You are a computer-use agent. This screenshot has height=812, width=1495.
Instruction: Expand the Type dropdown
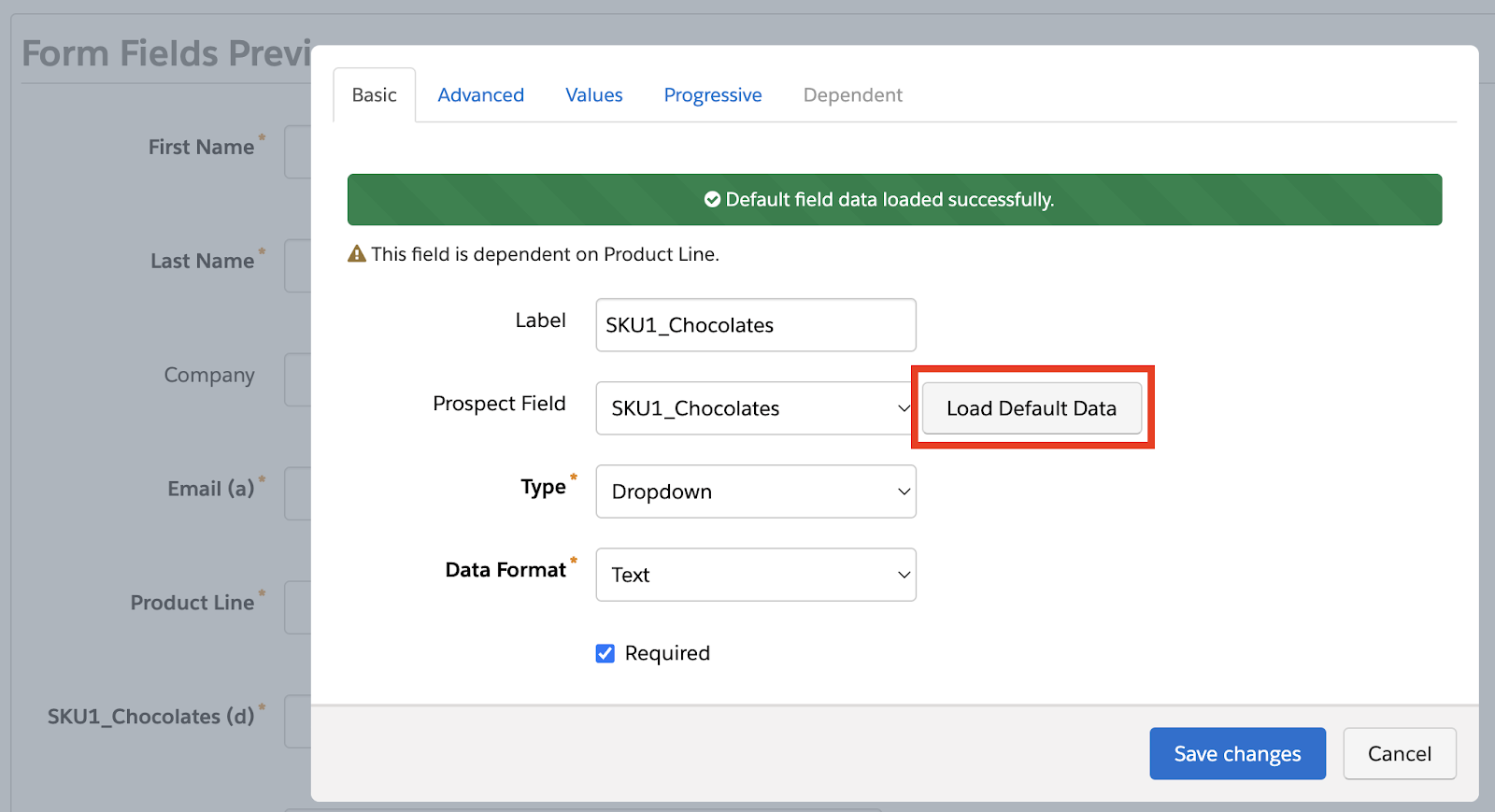[x=756, y=491]
